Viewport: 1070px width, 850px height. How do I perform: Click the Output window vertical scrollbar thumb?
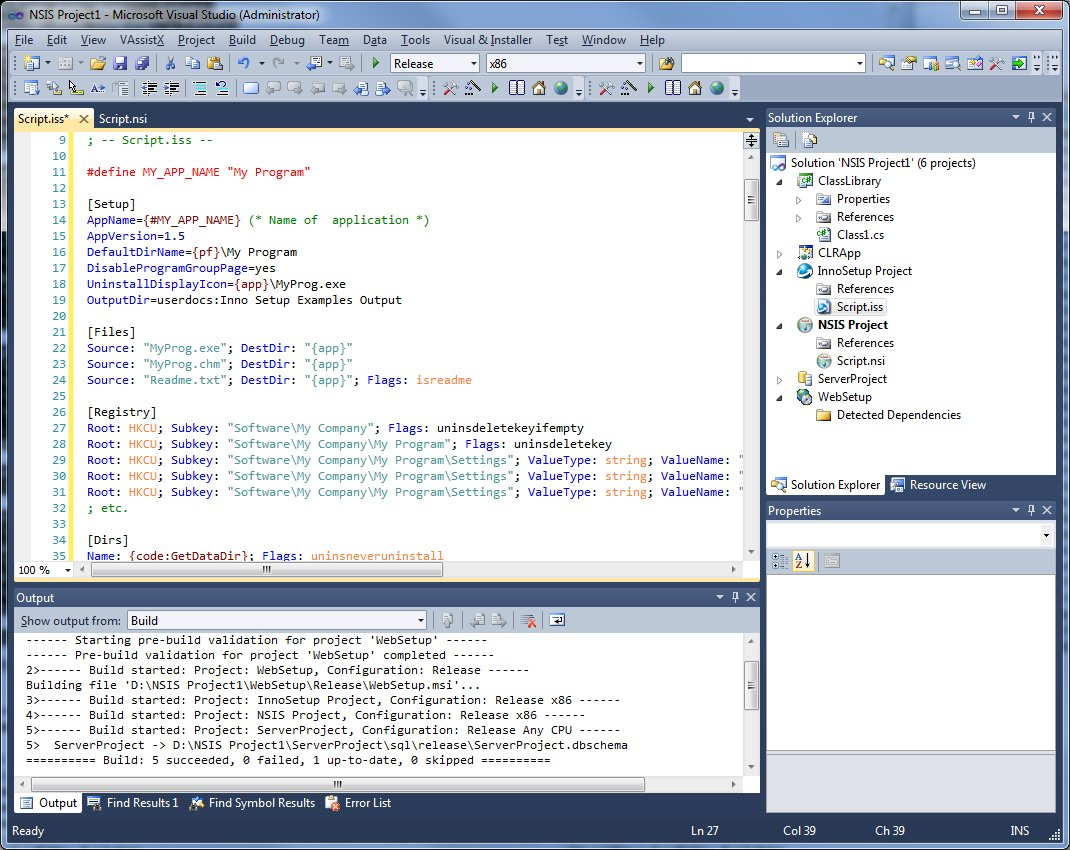(x=751, y=686)
